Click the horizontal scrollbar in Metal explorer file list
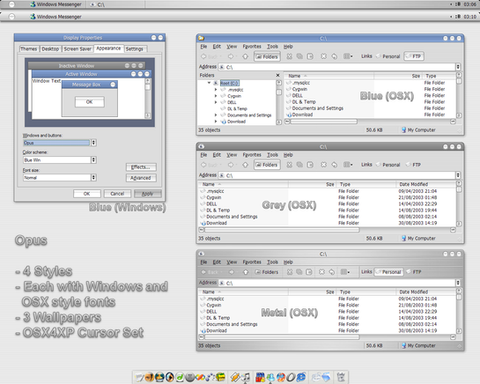480x384 pixels. click(x=327, y=337)
